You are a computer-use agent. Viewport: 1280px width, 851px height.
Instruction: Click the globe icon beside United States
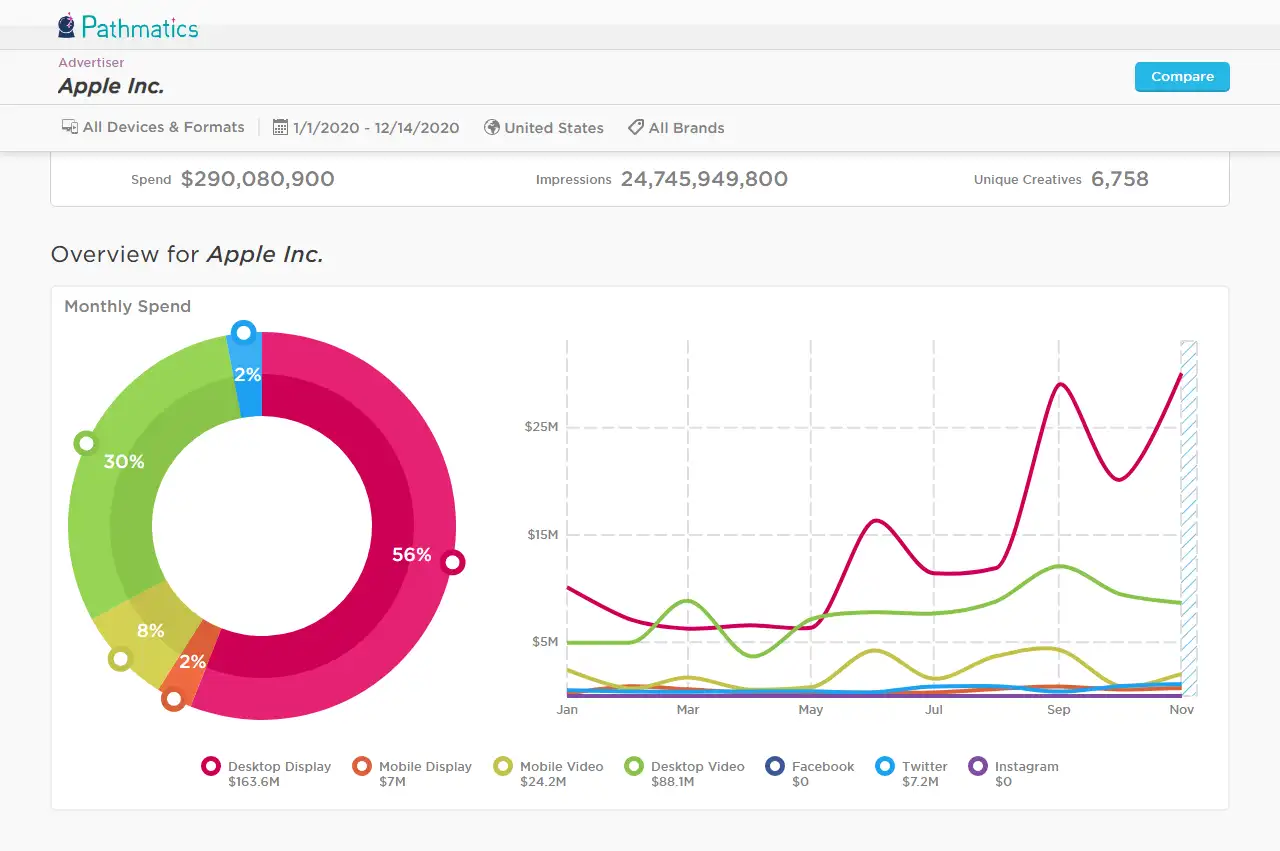(491, 127)
